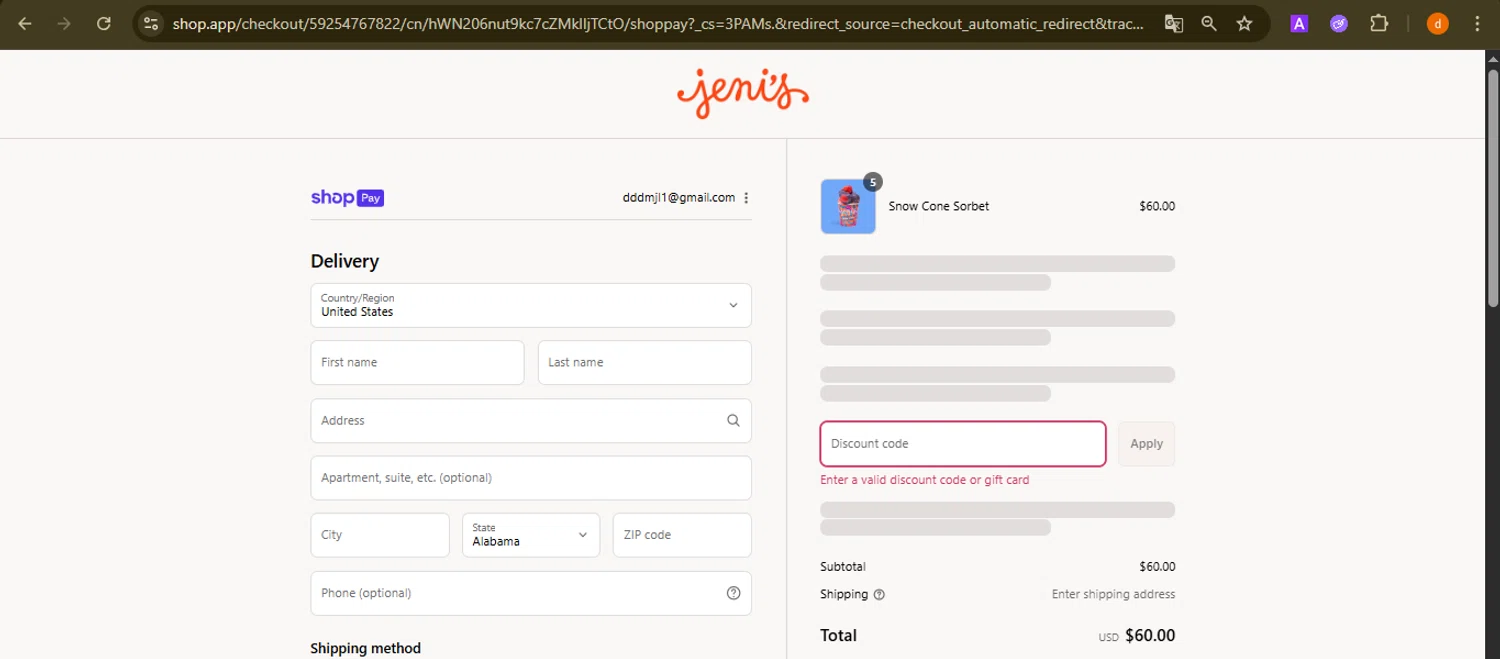Image resolution: width=1500 pixels, height=659 pixels.
Task: Open account options next to email
Action: (746, 198)
